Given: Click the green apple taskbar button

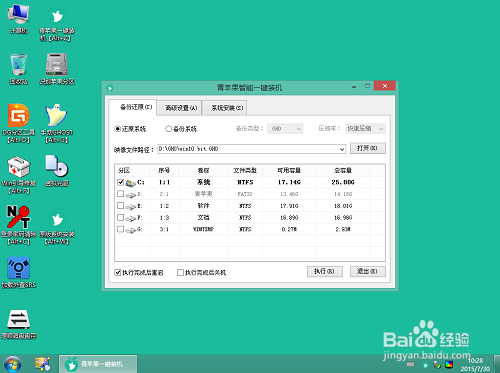Looking at the screenshot, I should tap(98, 364).
